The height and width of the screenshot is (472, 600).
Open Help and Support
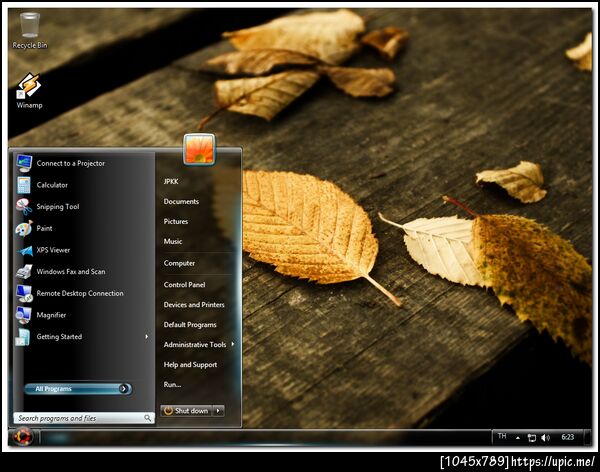click(190, 364)
